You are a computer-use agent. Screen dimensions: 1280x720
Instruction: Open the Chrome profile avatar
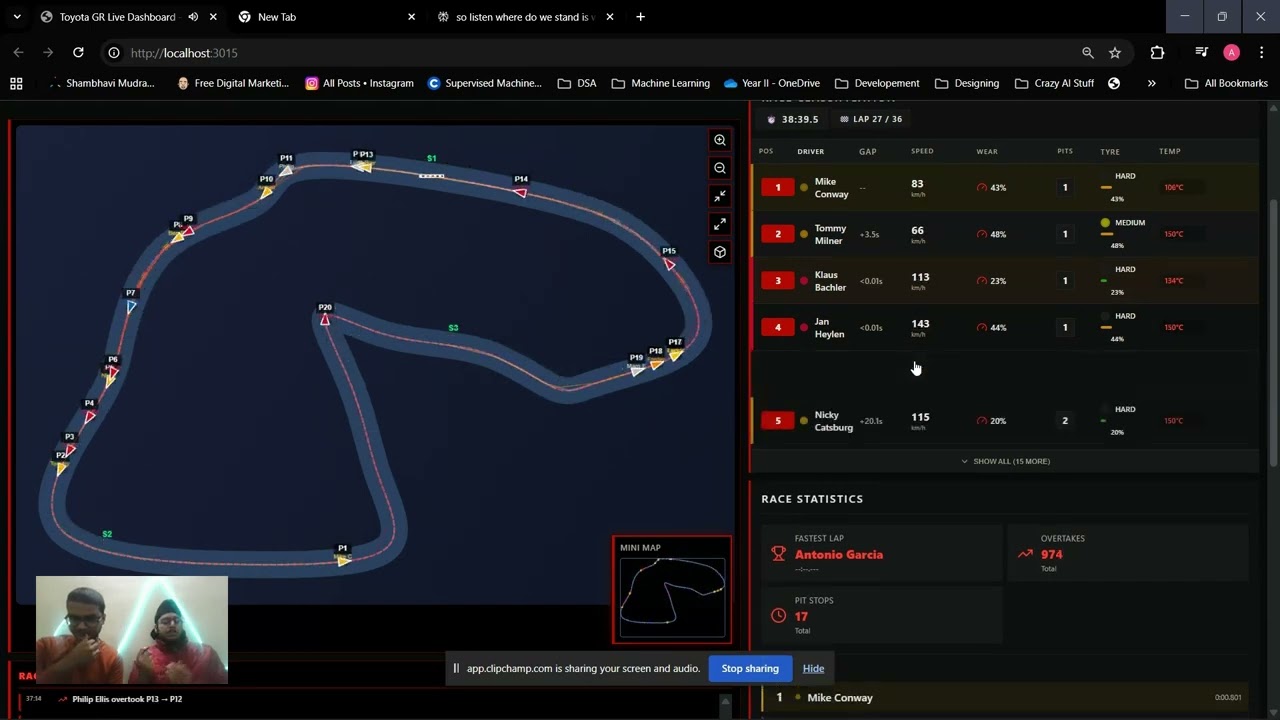[1231, 52]
